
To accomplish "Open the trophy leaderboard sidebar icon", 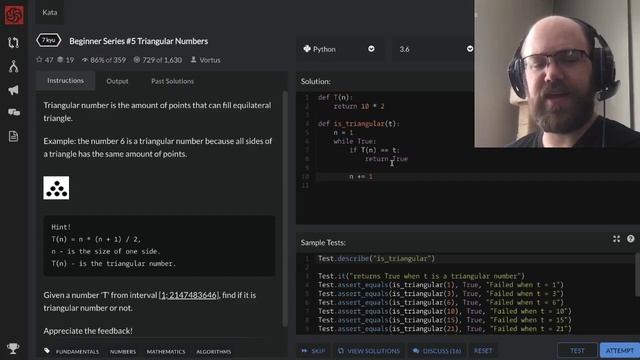I will pyautogui.click(x=13, y=348).
